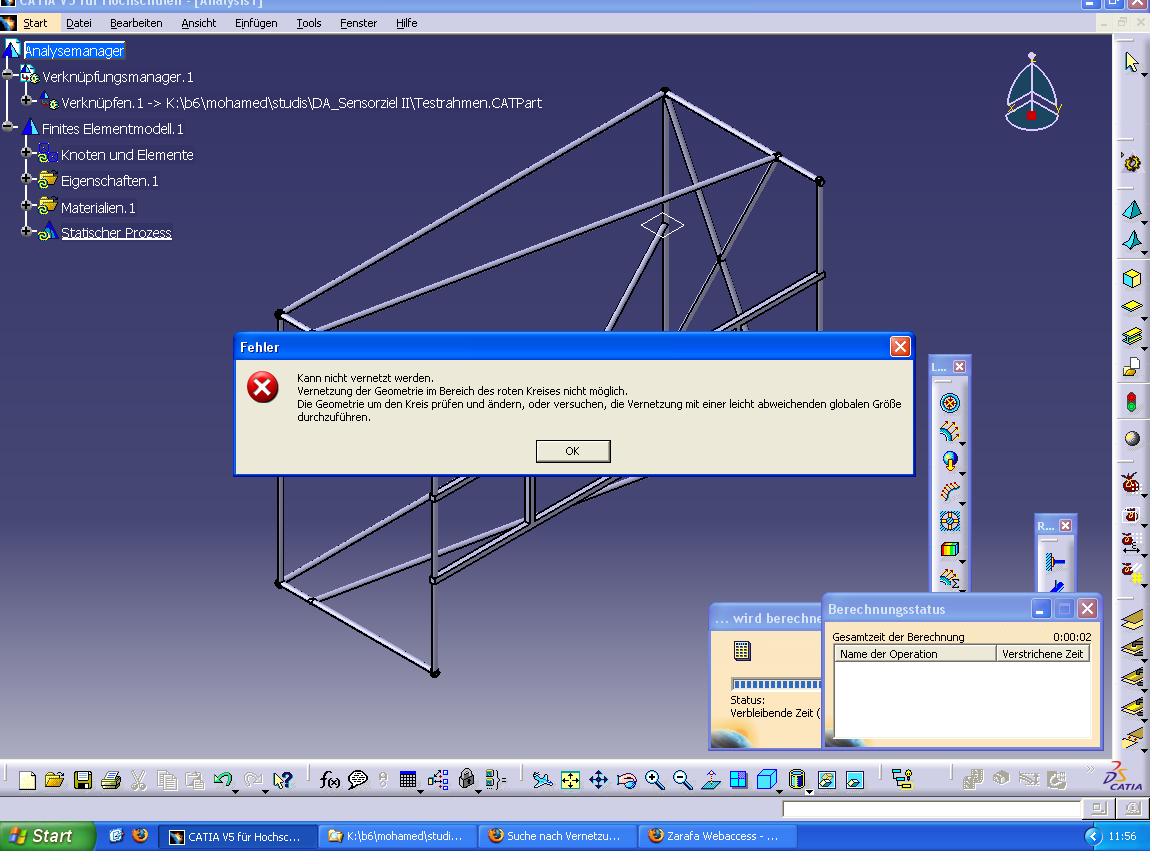Select Statischer Prozess in the tree

coord(116,233)
